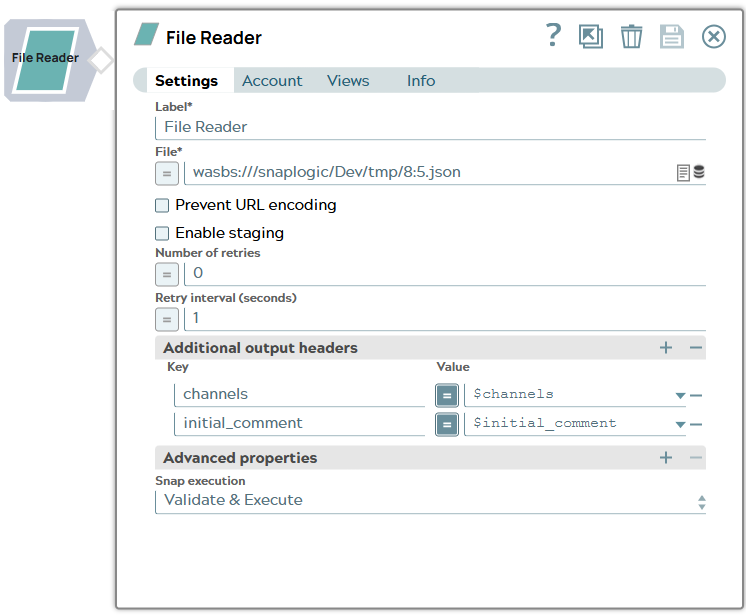
Task: Click the trash delete icon
Action: pos(631,37)
